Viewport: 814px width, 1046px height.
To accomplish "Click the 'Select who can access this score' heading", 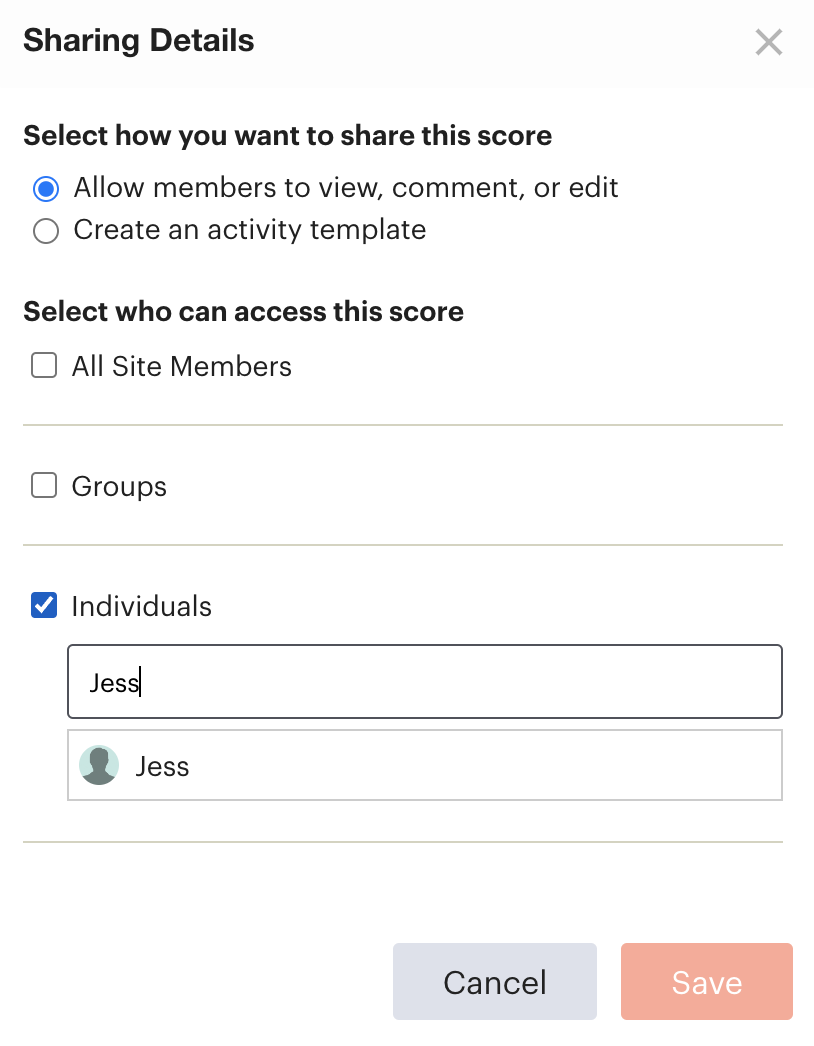I will 244,312.
